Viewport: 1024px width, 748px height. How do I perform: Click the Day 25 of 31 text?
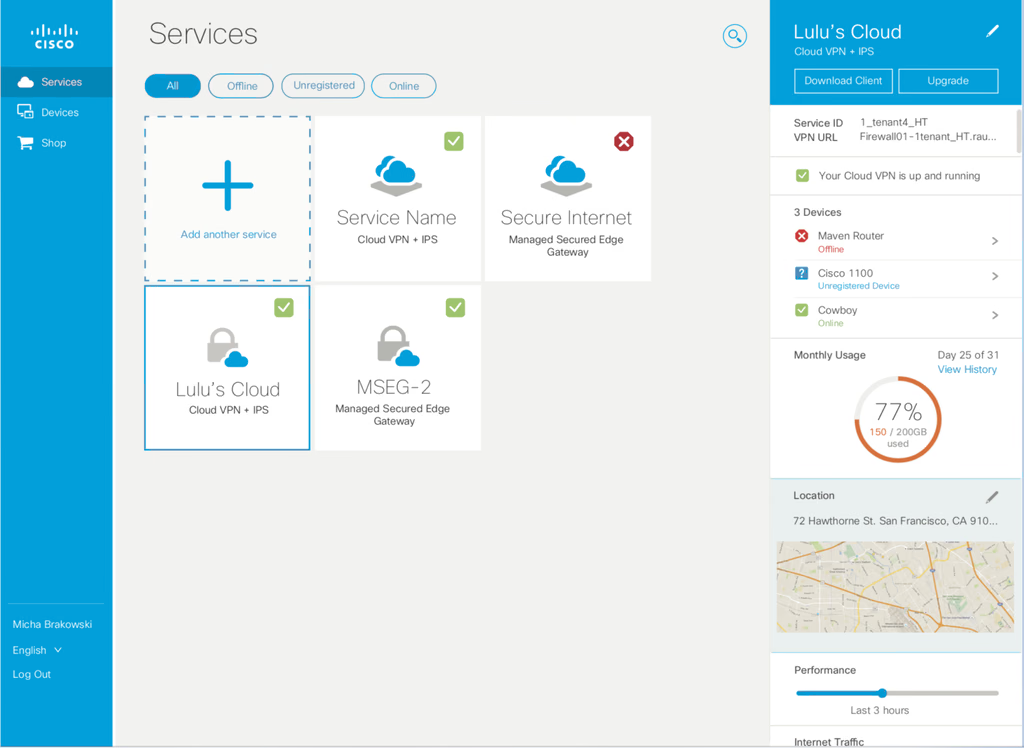pyautogui.click(x=968, y=355)
